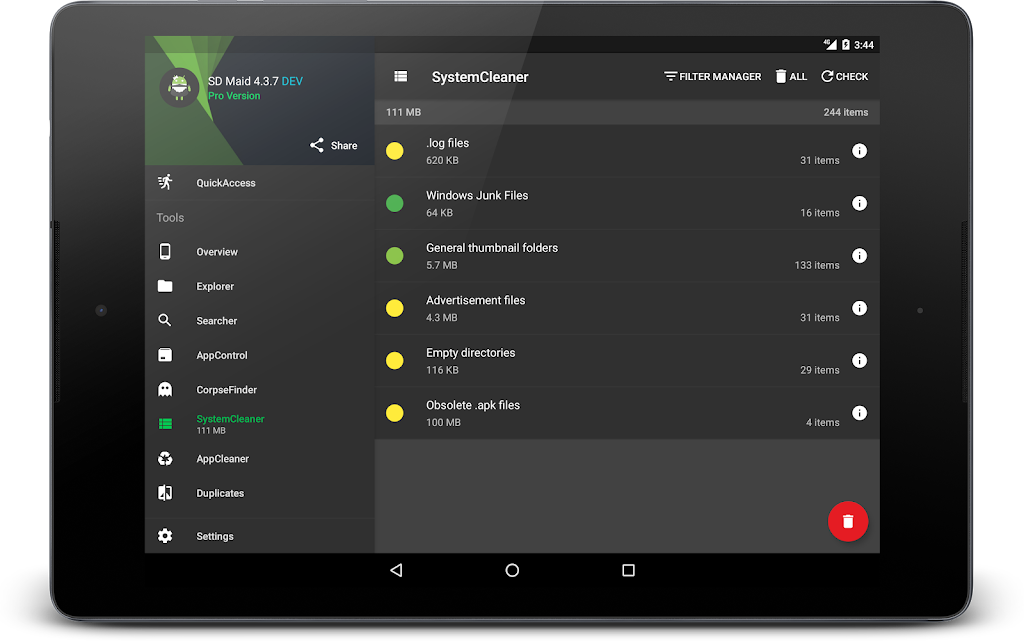Tap the Android home navigation button
Image resolution: width=1024 pixels, height=641 pixels.
[512, 570]
